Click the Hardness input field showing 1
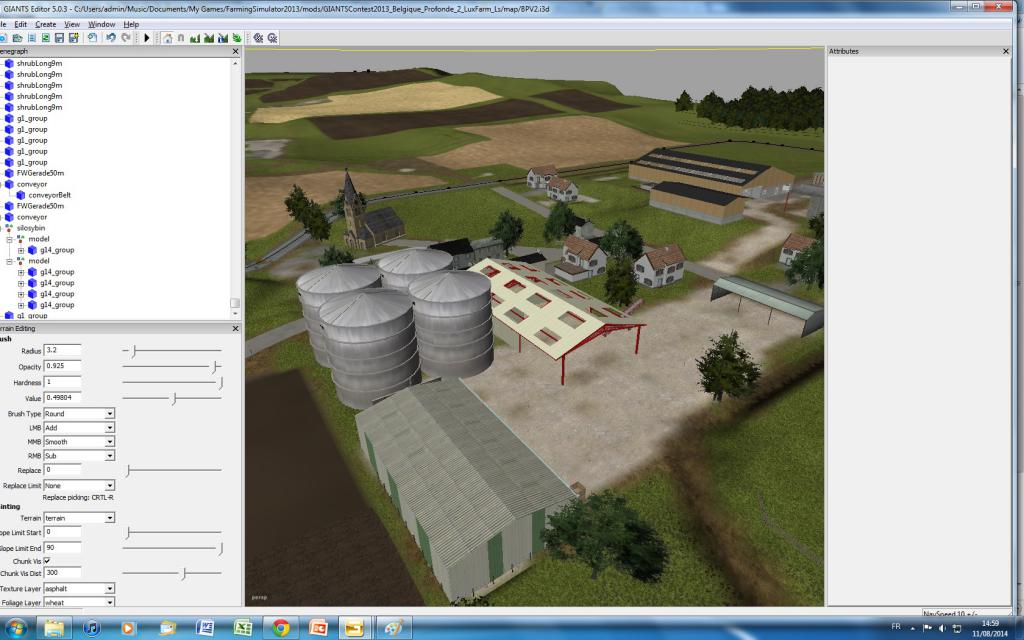Viewport: 1024px width, 640px height. [62, 381]
